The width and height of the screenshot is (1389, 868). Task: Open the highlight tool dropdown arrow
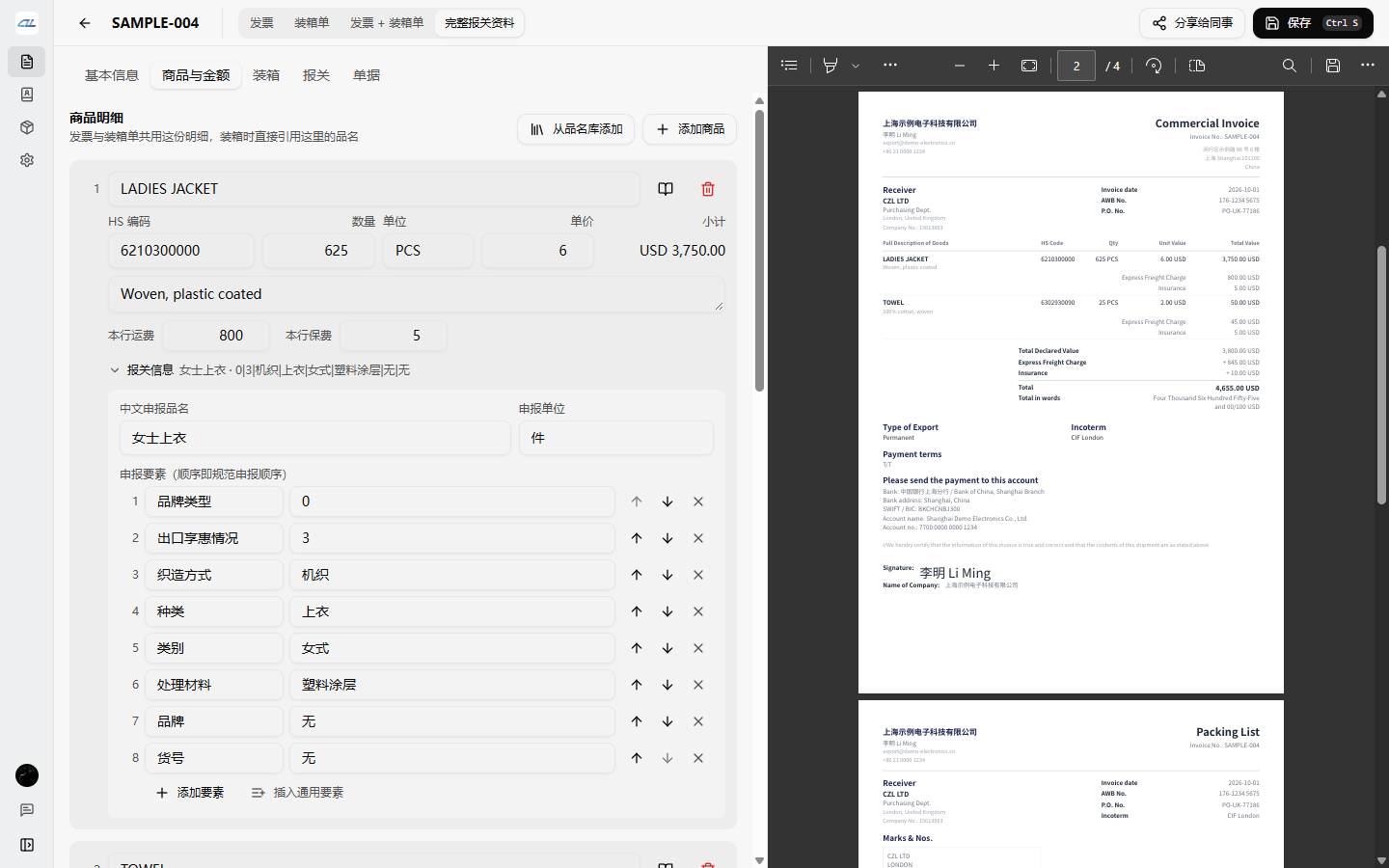click(856, 66)
